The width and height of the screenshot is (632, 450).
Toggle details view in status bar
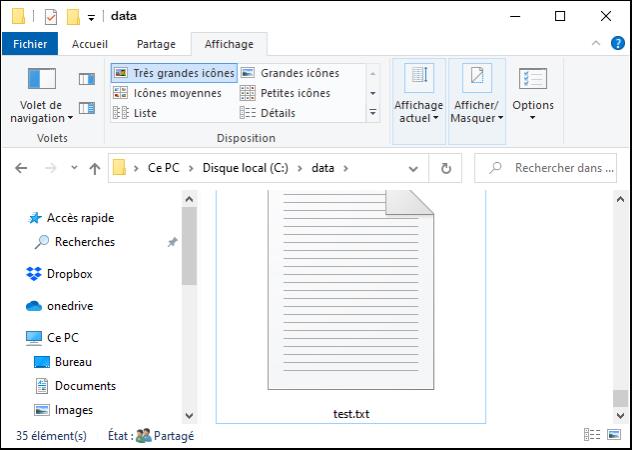[591, 436]
